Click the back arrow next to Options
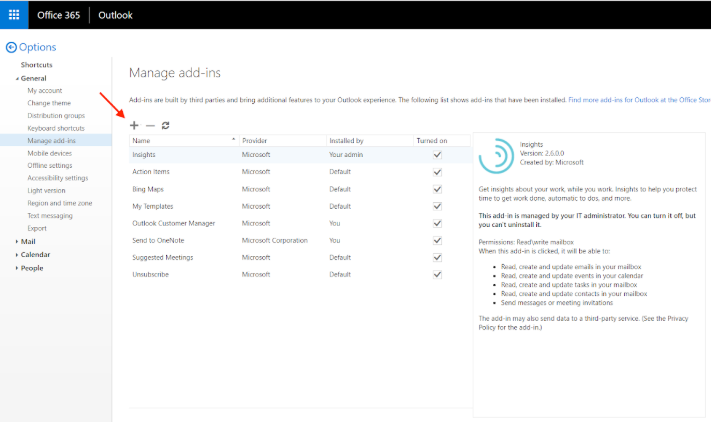The width and height of the screenshot is (711, 422). pyautogui.click(x=11, y=47)
